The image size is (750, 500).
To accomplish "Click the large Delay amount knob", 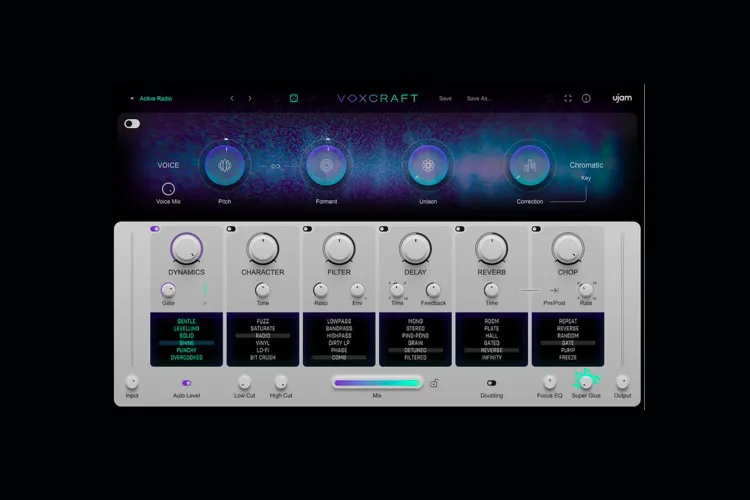I will point(415,249).
